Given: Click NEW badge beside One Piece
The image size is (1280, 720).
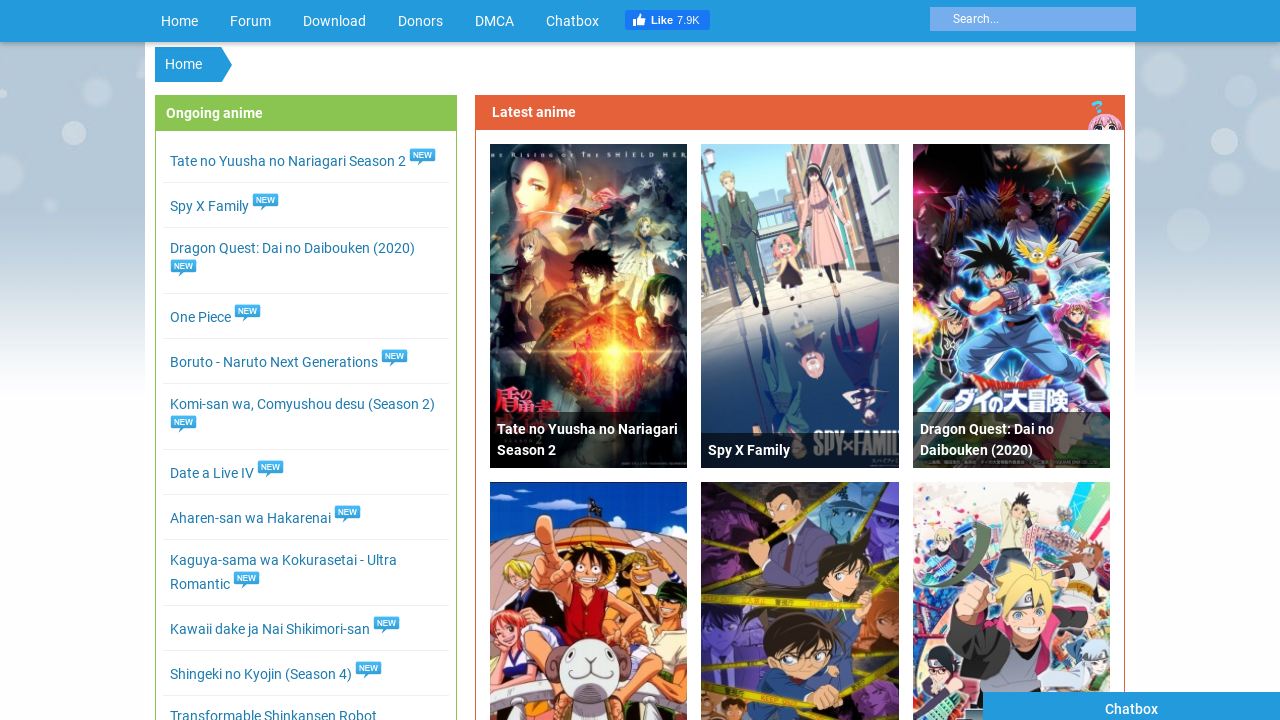Looking at the screenshot, I should pyautogui.click(x=247, y=313).
